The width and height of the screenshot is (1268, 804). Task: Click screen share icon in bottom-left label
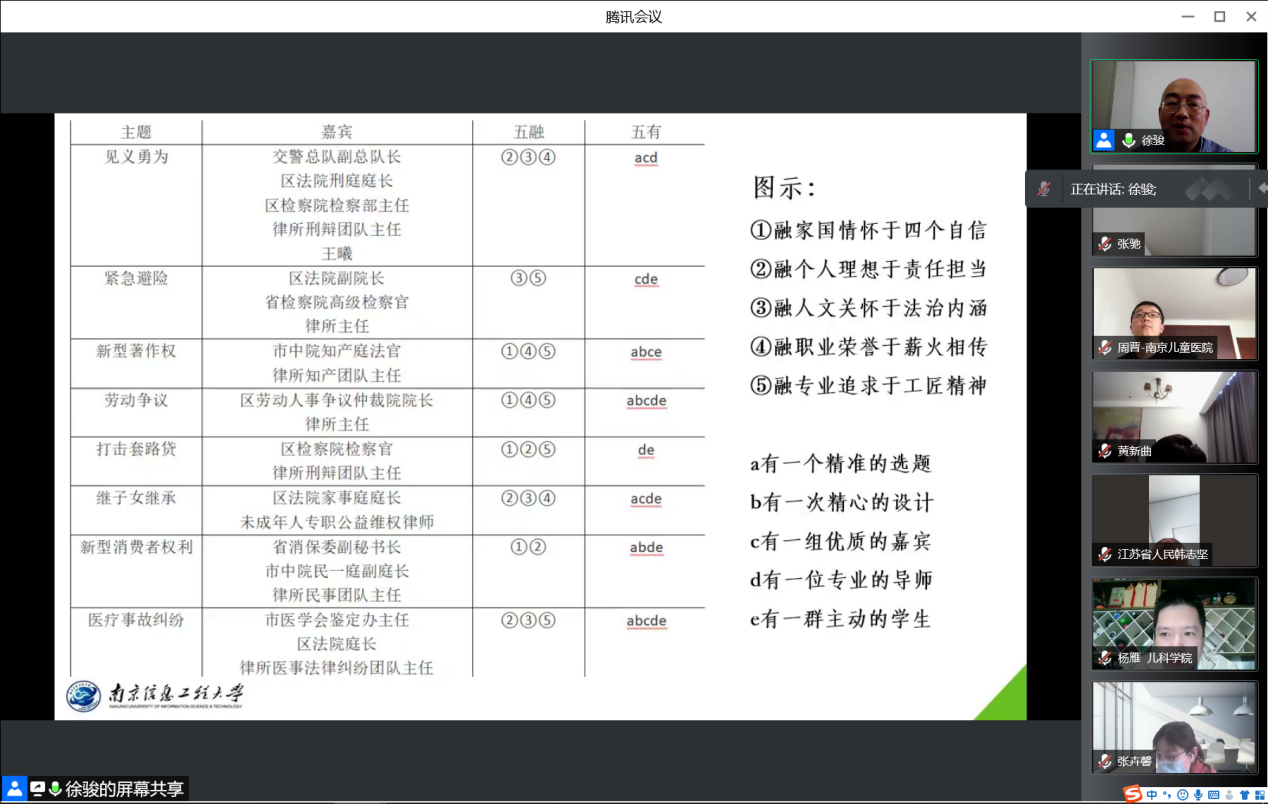(x=38, y=789)
